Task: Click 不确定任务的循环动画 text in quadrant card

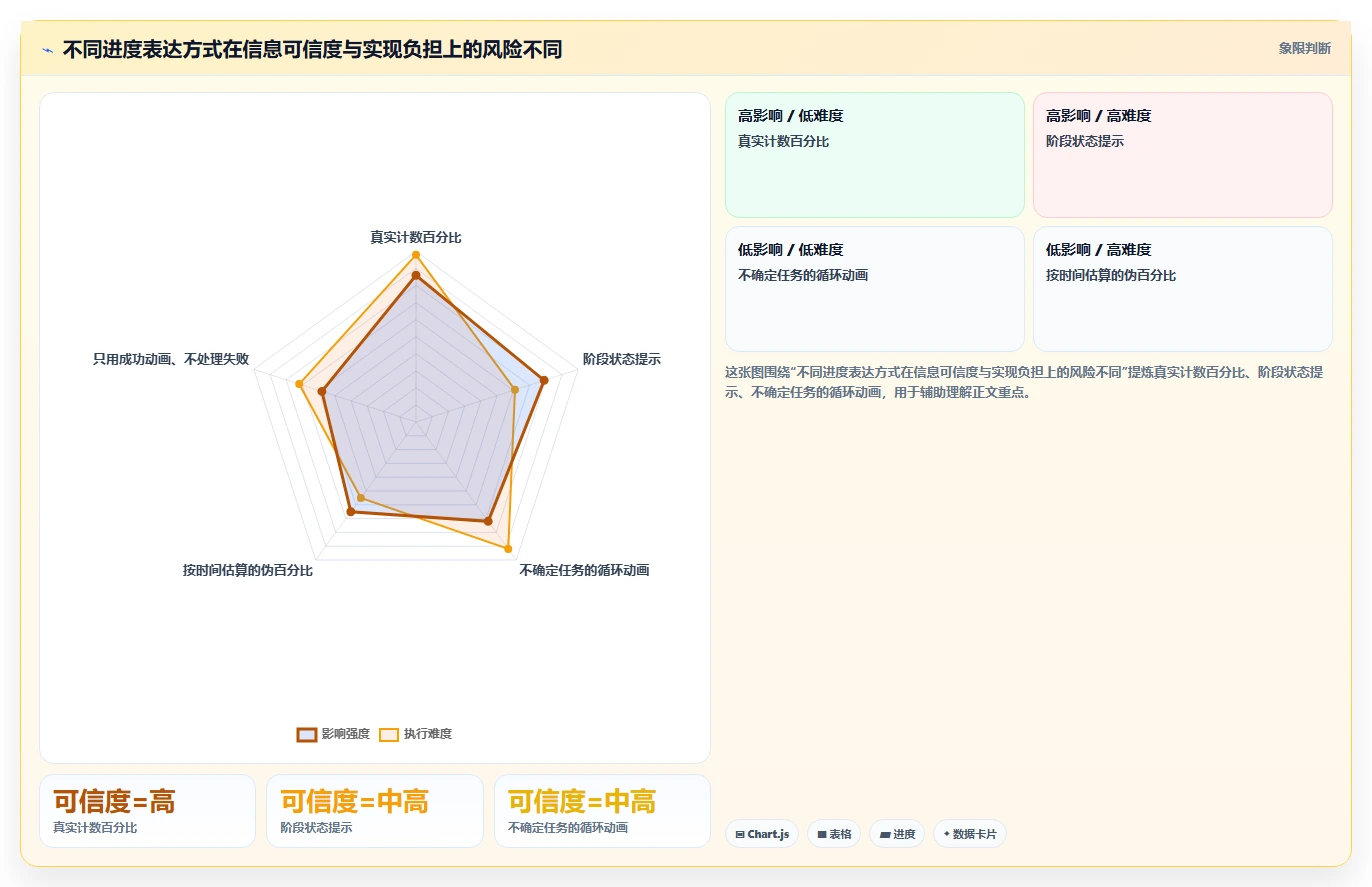Action: click(803, 275)
